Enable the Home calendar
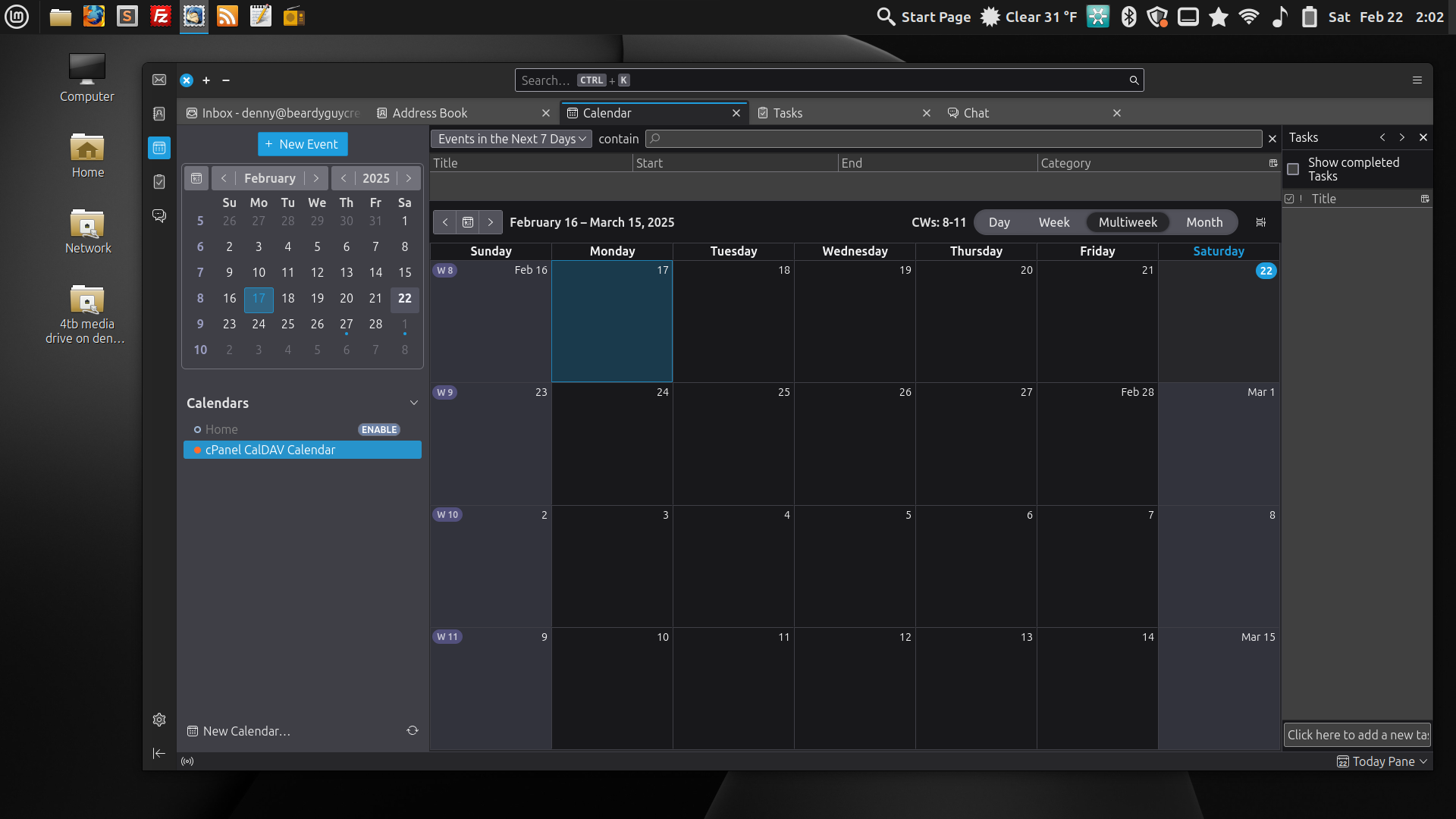 (379, 429)
